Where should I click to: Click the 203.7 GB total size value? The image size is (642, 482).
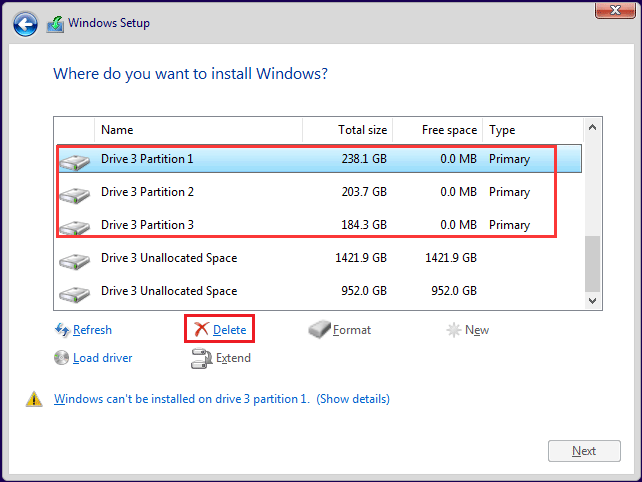click(x=364, y=192)
